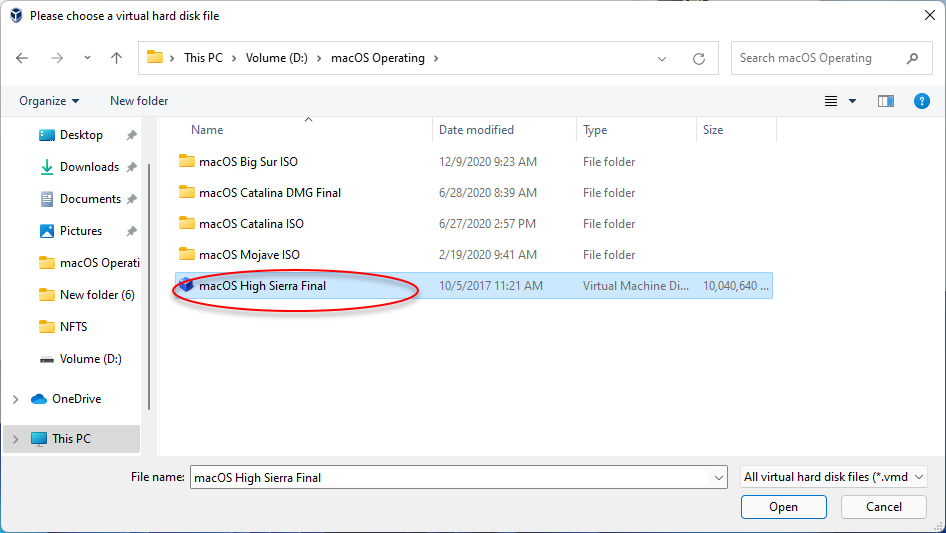
Task: Open Pictures in the navigation pane
Action: click(x=81, y=231)
